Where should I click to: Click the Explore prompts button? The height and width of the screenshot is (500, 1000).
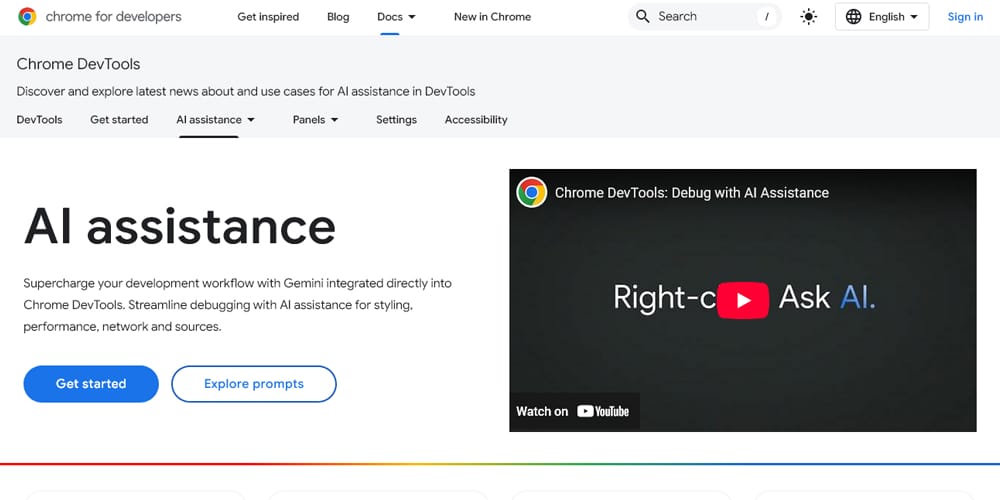pyautogui.click(x=254, y=384)
